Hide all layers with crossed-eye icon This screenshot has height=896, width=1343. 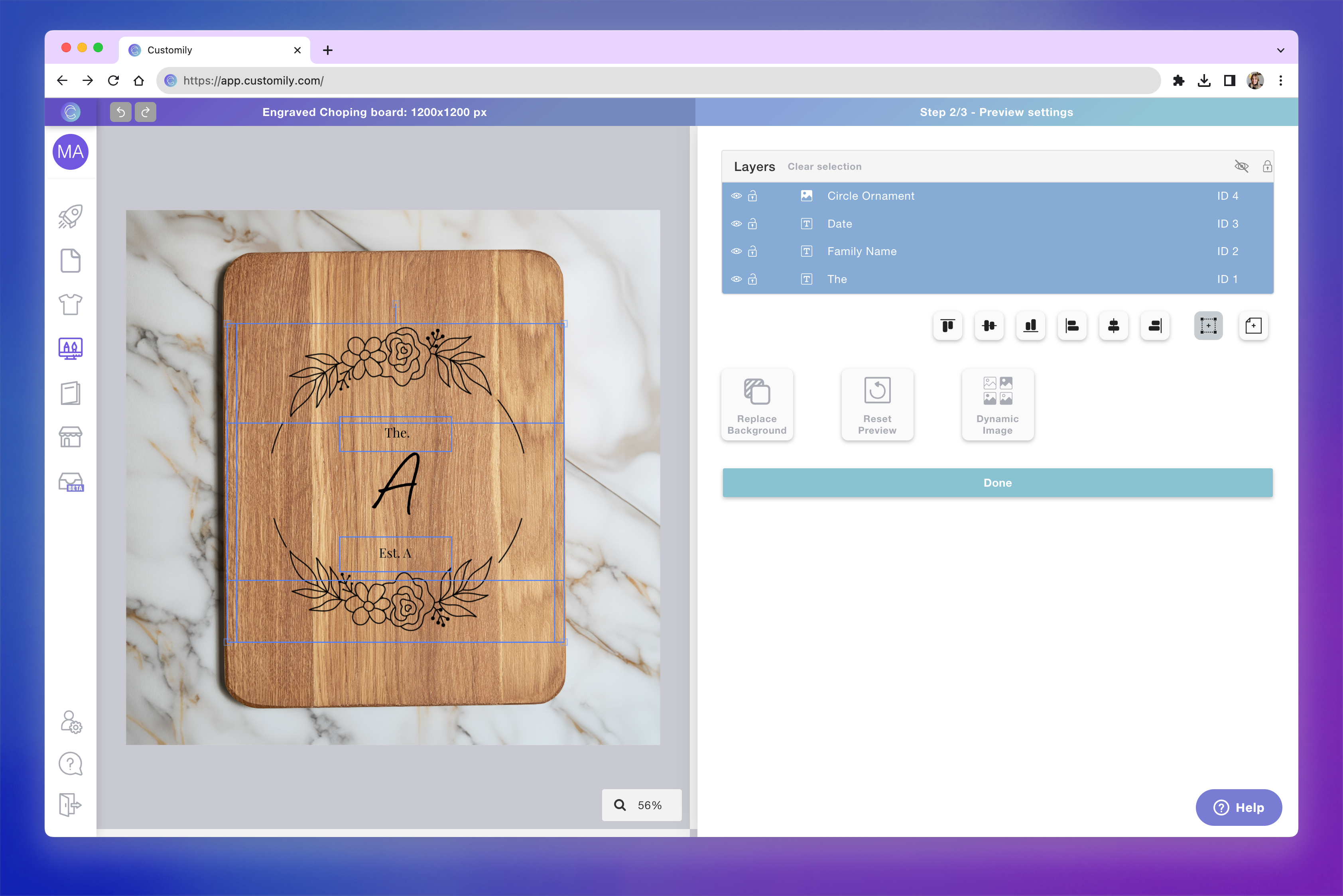[x=1241, y=166]
